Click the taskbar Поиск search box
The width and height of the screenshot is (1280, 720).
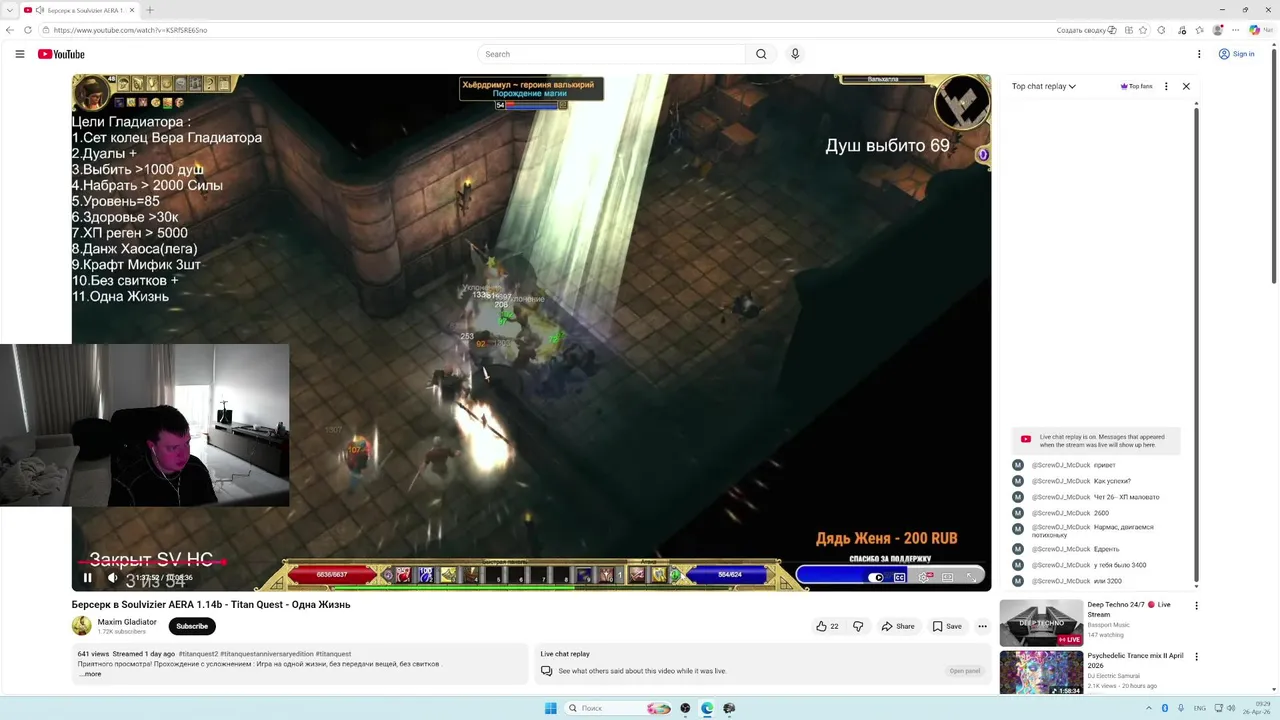click(619, 708)
